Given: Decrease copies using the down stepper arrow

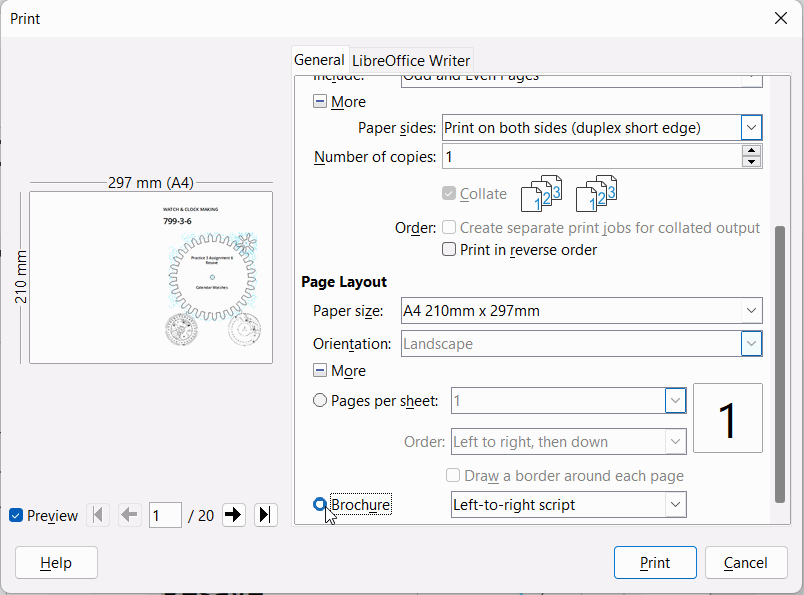Looking at the screenshot, I should [751, 161].
